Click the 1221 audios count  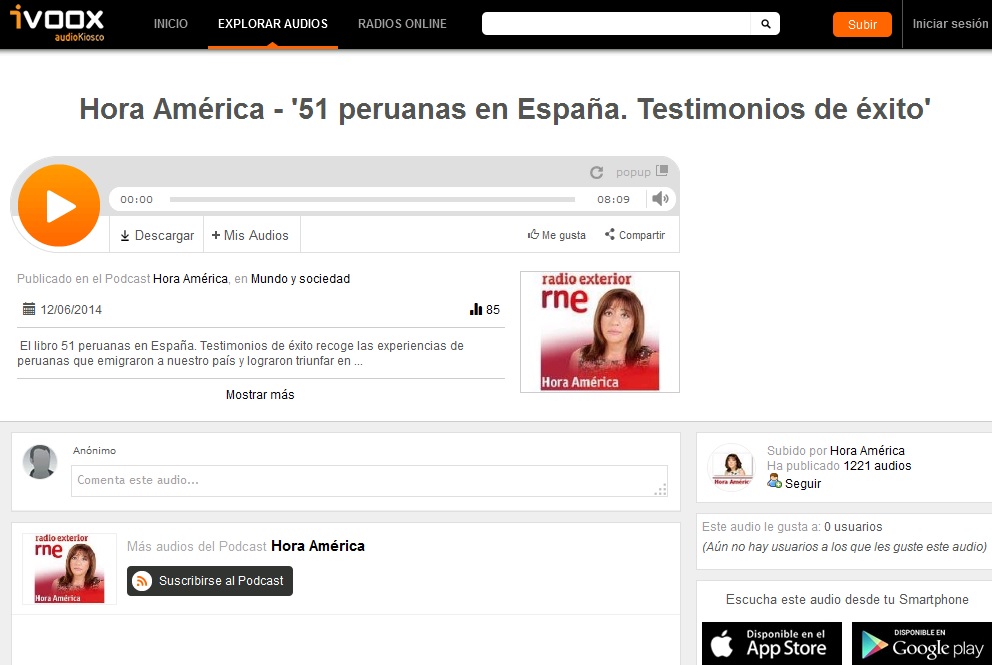877,466
